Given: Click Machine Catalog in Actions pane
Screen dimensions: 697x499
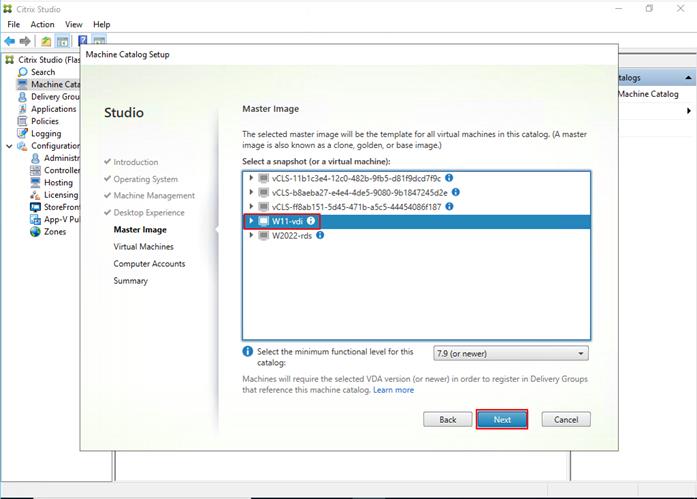Looking at the screenshot, I should click(648, 94).
